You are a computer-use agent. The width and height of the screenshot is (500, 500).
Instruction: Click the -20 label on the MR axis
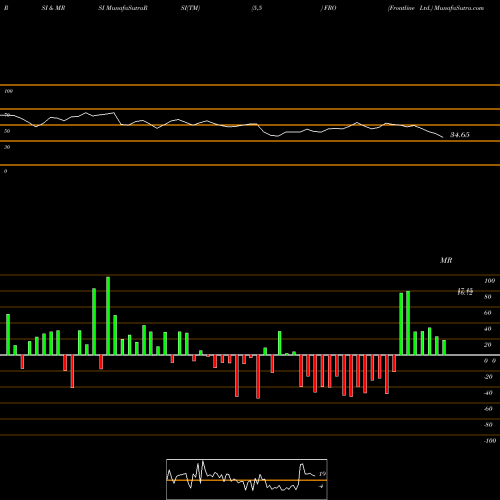pos(488,377)
